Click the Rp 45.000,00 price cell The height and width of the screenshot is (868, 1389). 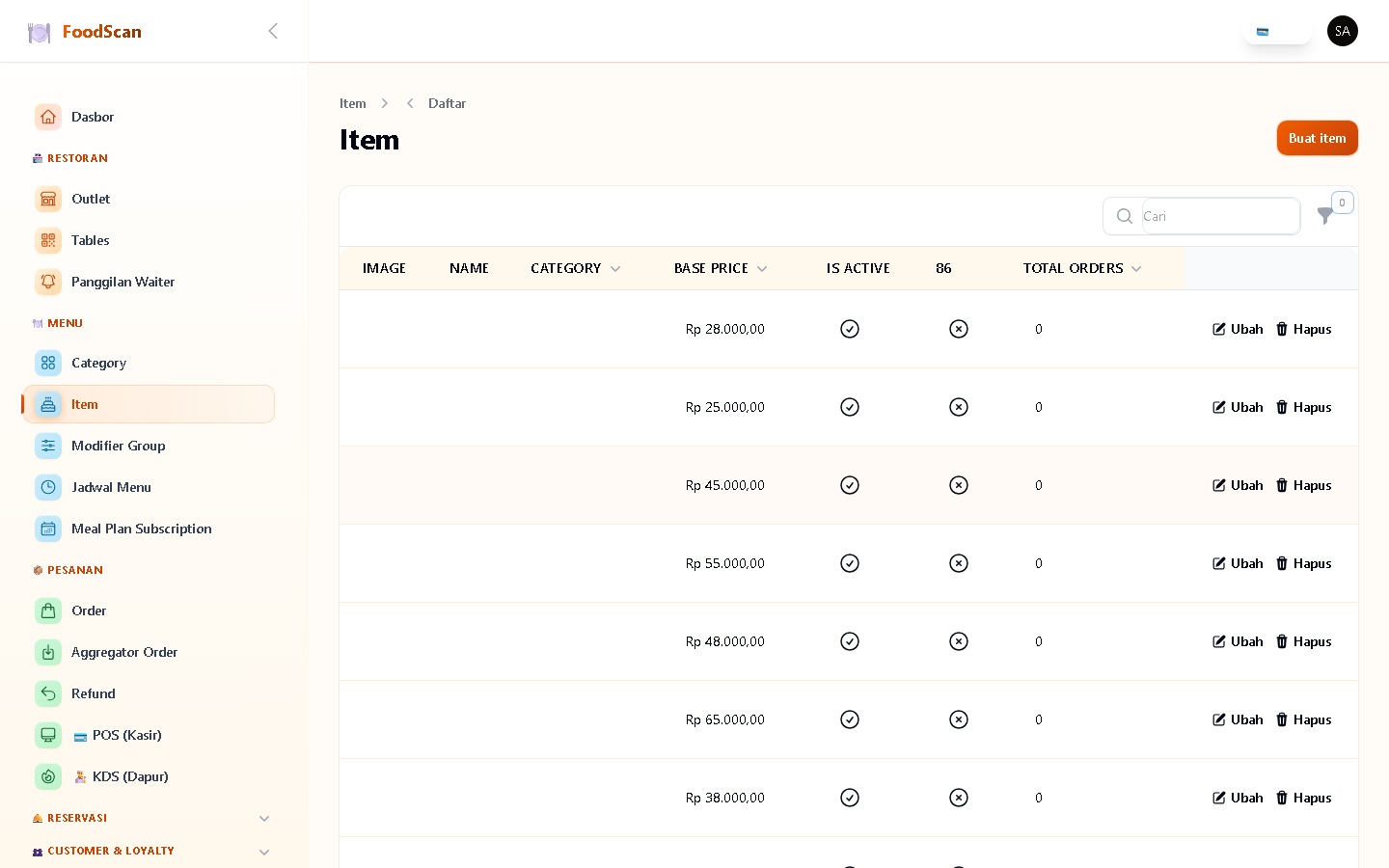point(725,485)
